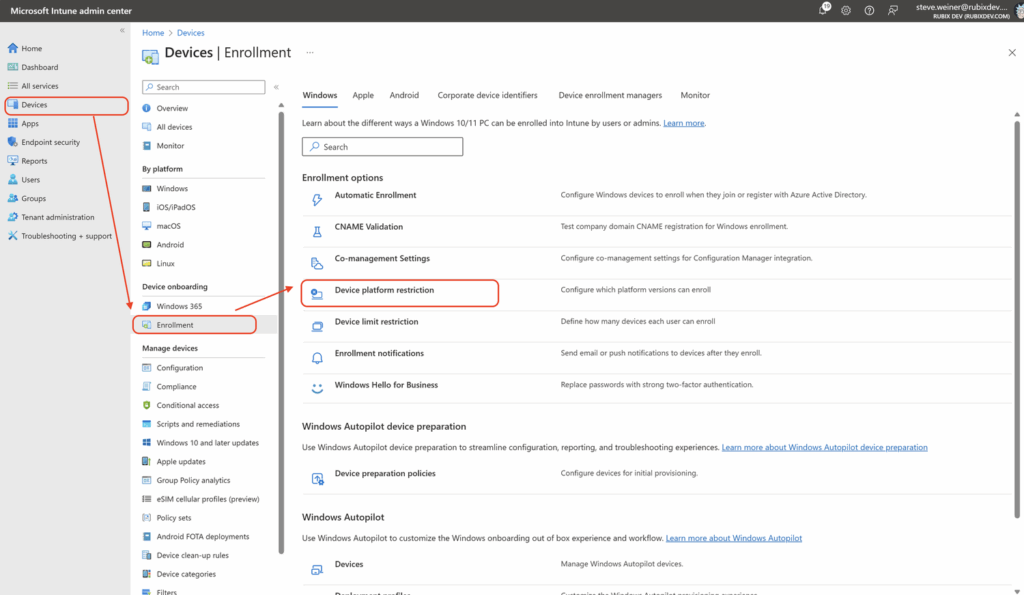1024x595 pixels.
Task: Select Devices in the left navigation
Action: (66, 105)
